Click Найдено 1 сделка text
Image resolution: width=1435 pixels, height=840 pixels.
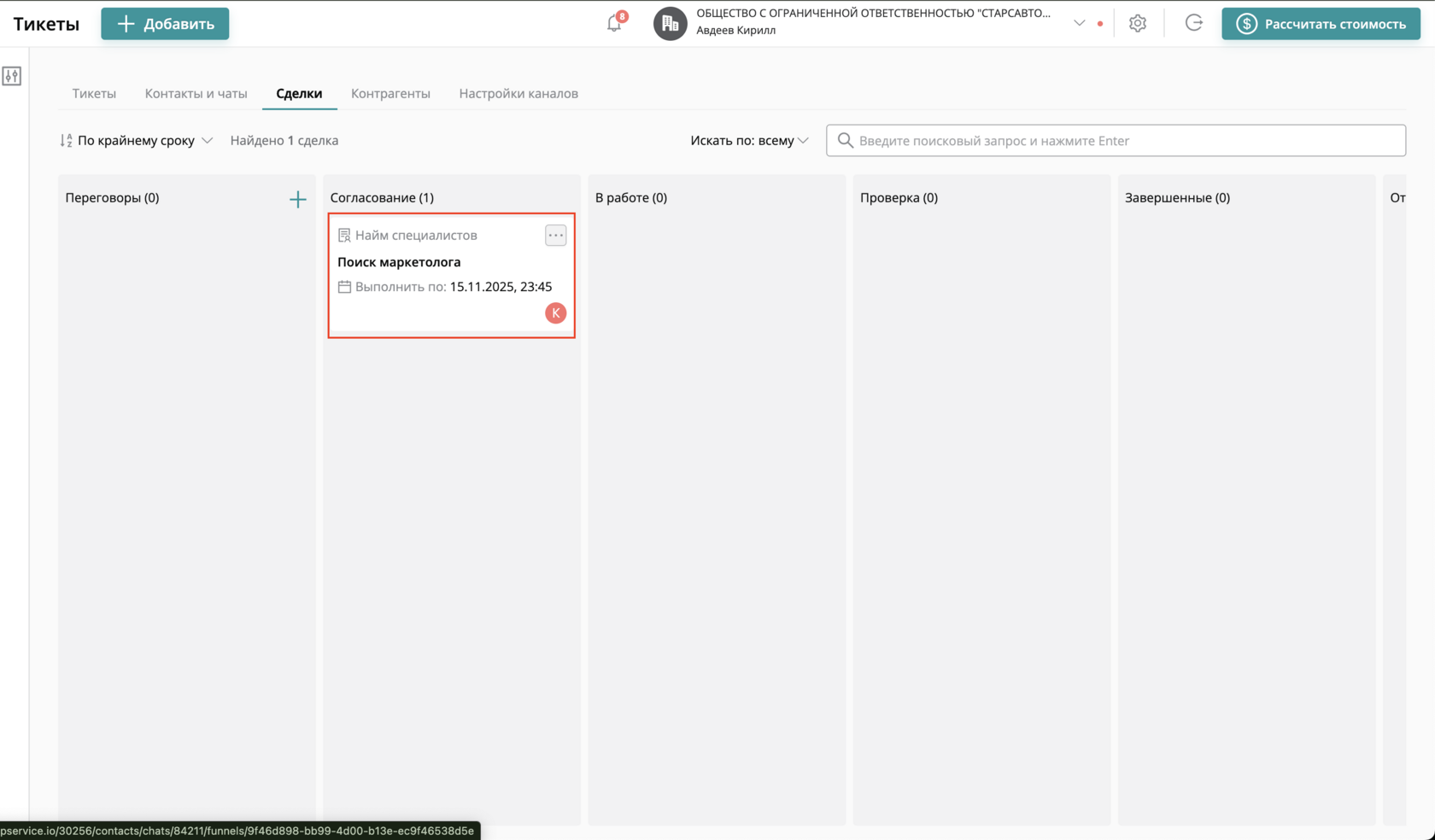point(284,140)
